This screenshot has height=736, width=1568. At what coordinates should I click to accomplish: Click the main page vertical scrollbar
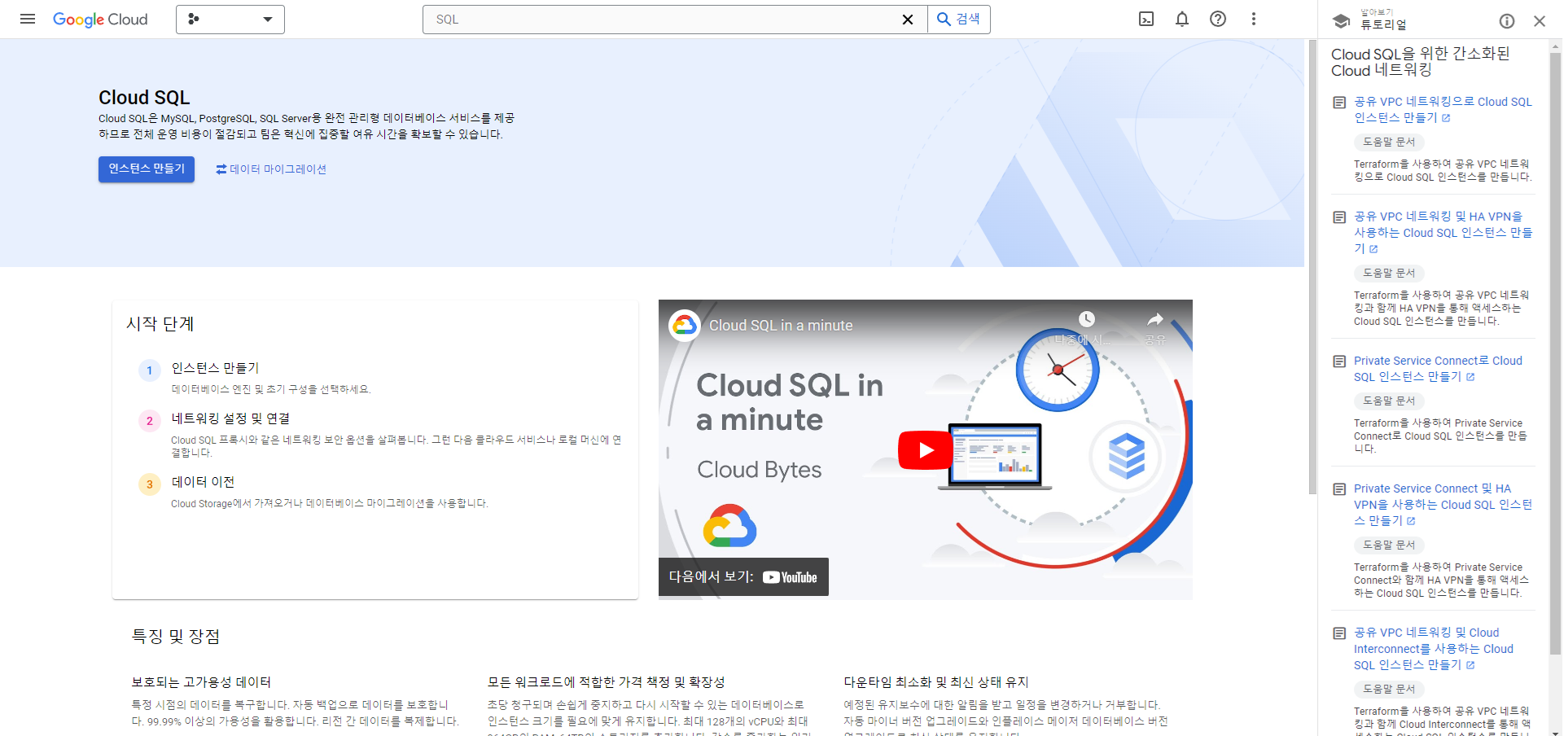click(1312, 267)
